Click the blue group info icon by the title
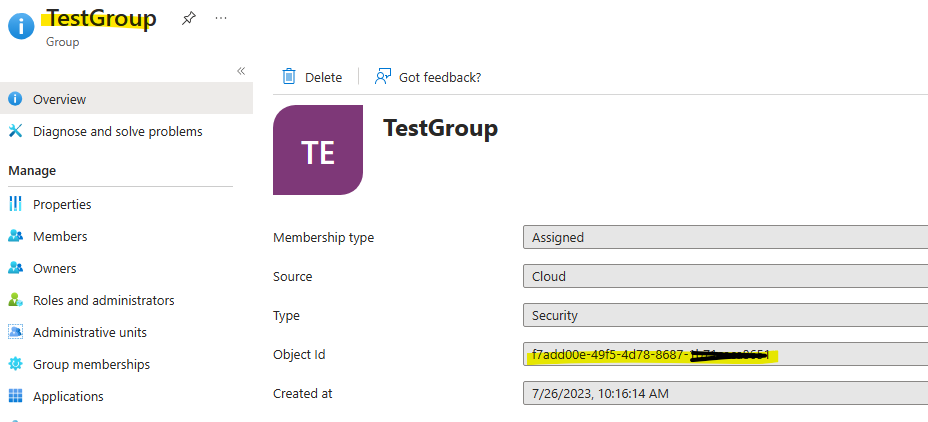Viewport: 928px width, 422px height. (x=21, y=27)
